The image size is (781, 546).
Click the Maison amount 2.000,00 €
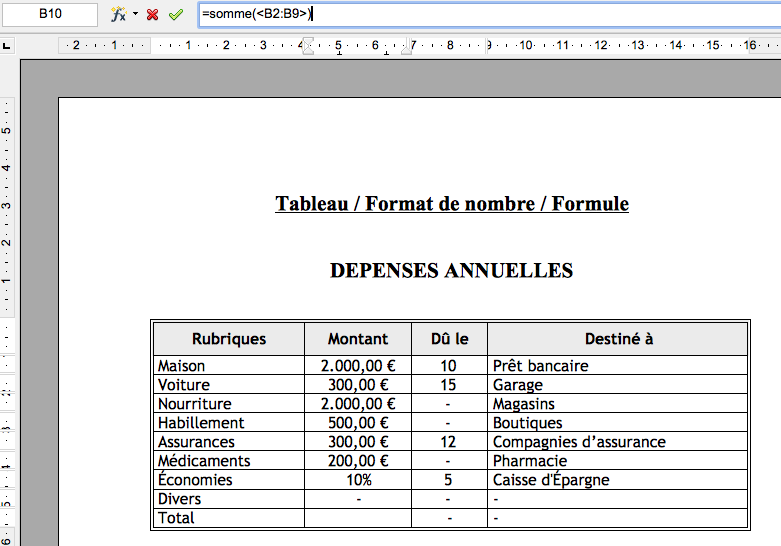pos(358,366)
